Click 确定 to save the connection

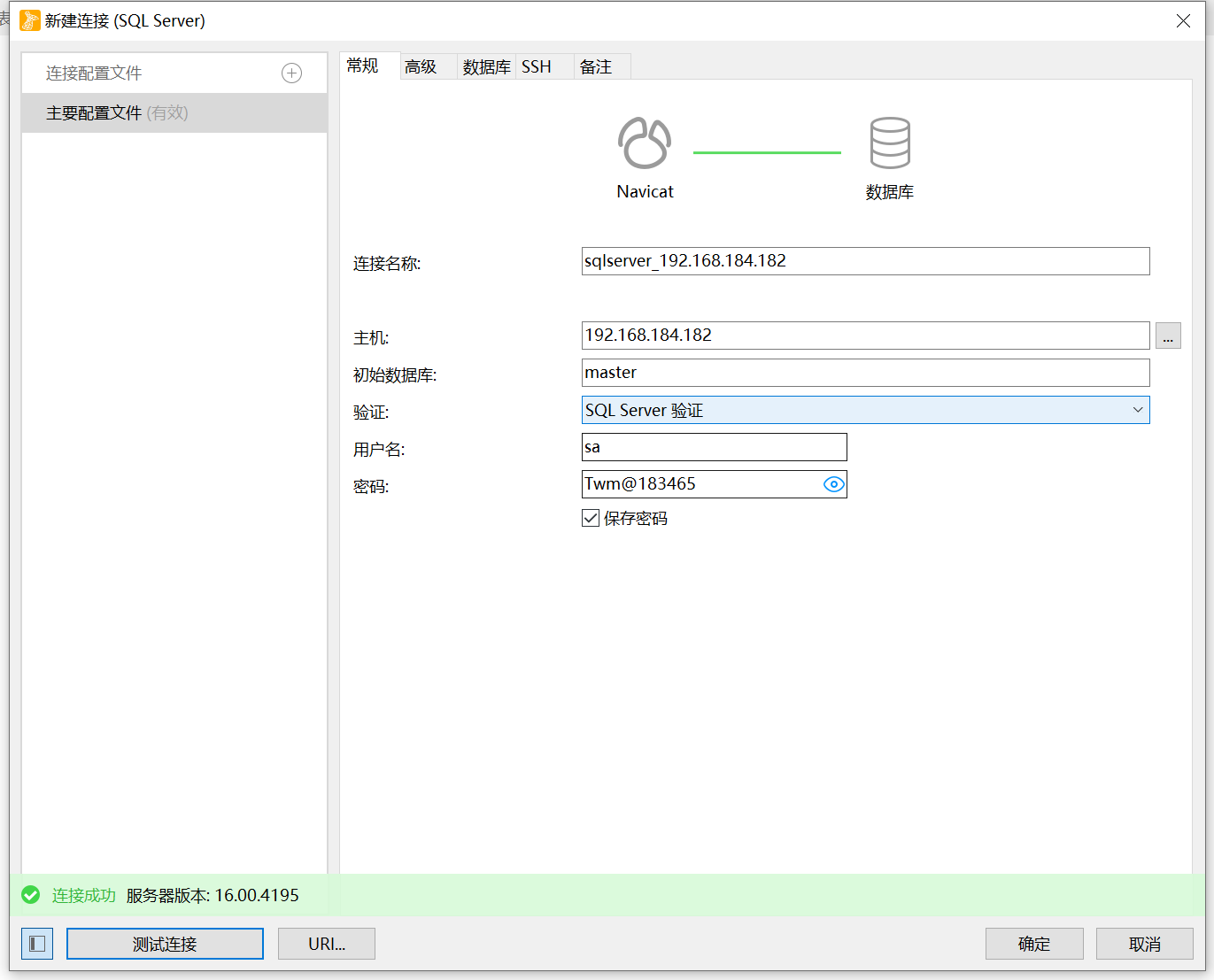(x=1033, y=943)
